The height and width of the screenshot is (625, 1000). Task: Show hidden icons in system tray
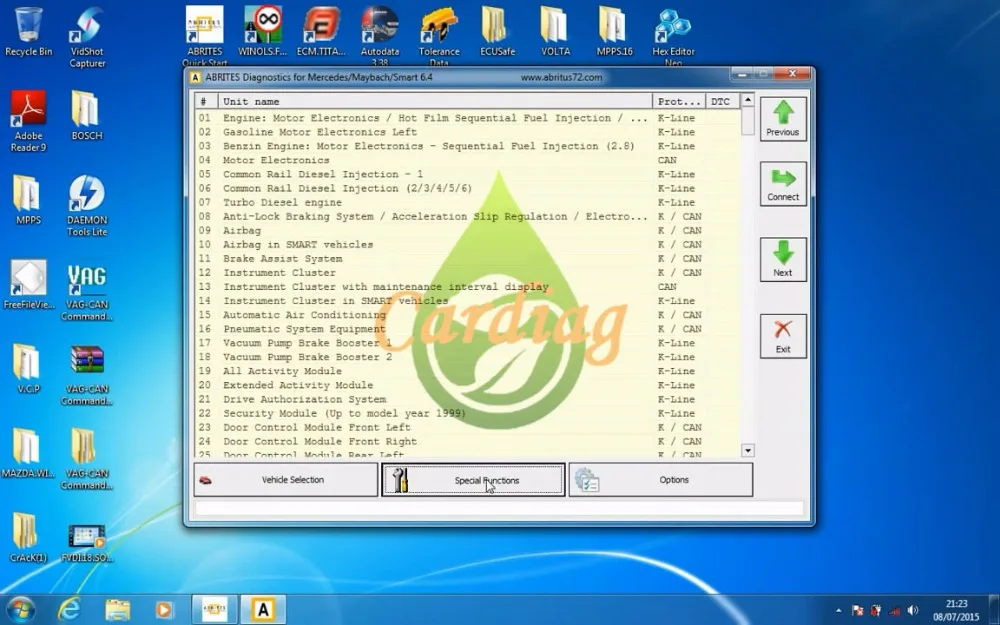pyautogui.click(x=838, y=610)
